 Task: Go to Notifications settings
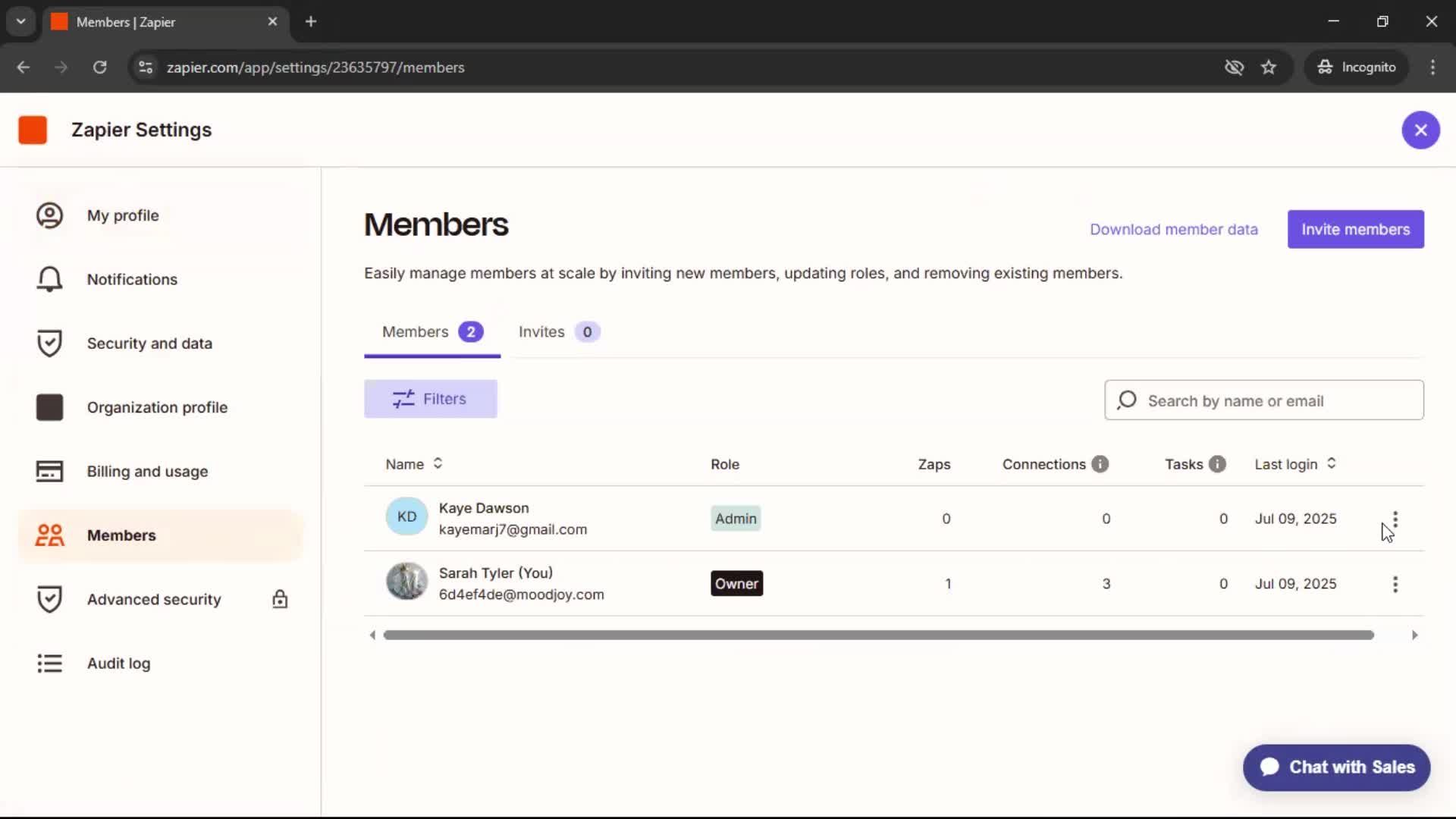[x=161, y=279]
